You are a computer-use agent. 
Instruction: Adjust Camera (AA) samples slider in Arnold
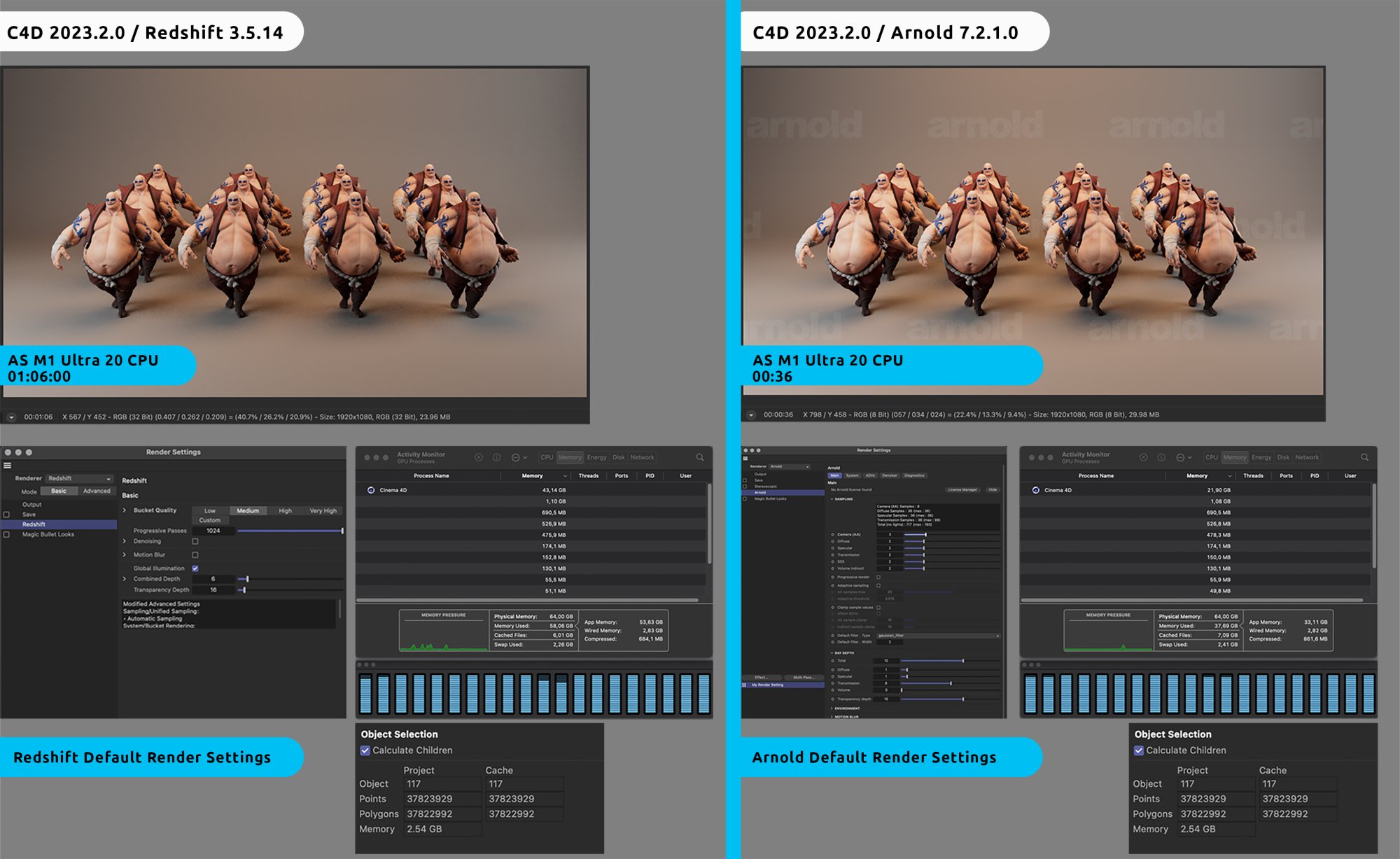(x=952, y=535)
